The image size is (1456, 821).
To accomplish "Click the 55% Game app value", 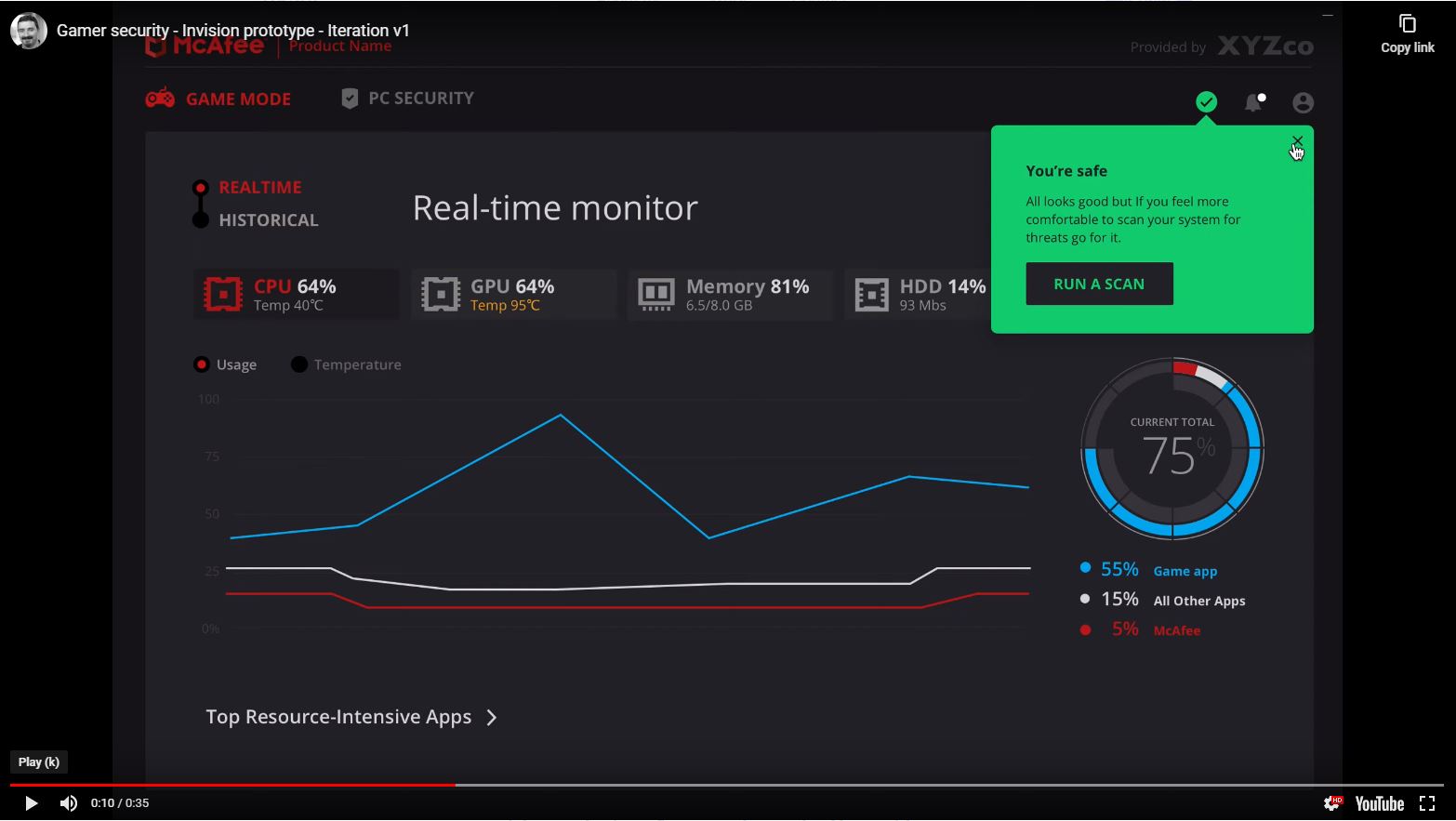I will tap(1119, 569).
